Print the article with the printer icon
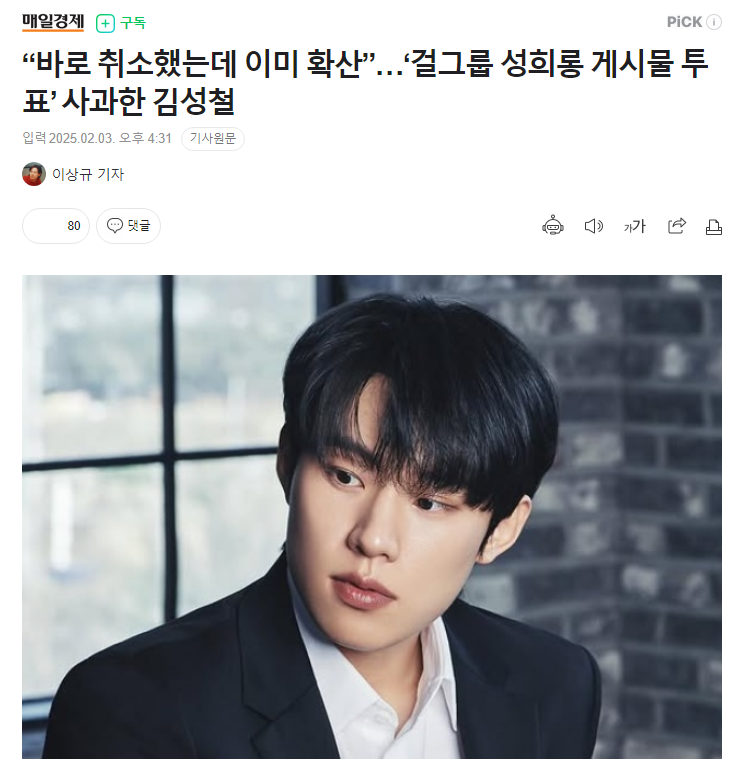Image resolution: width=751 pixels, height=773 pixels. point(714,227)
